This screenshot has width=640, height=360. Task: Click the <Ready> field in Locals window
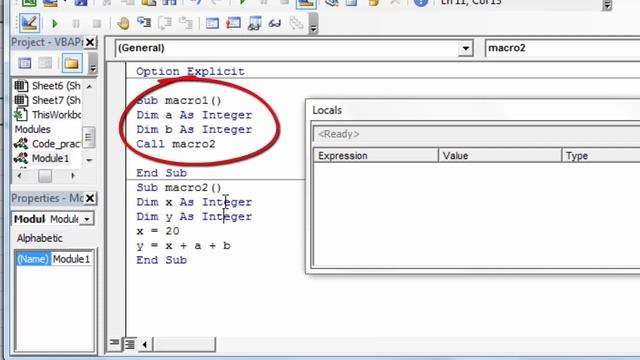[x=477, y=134]
